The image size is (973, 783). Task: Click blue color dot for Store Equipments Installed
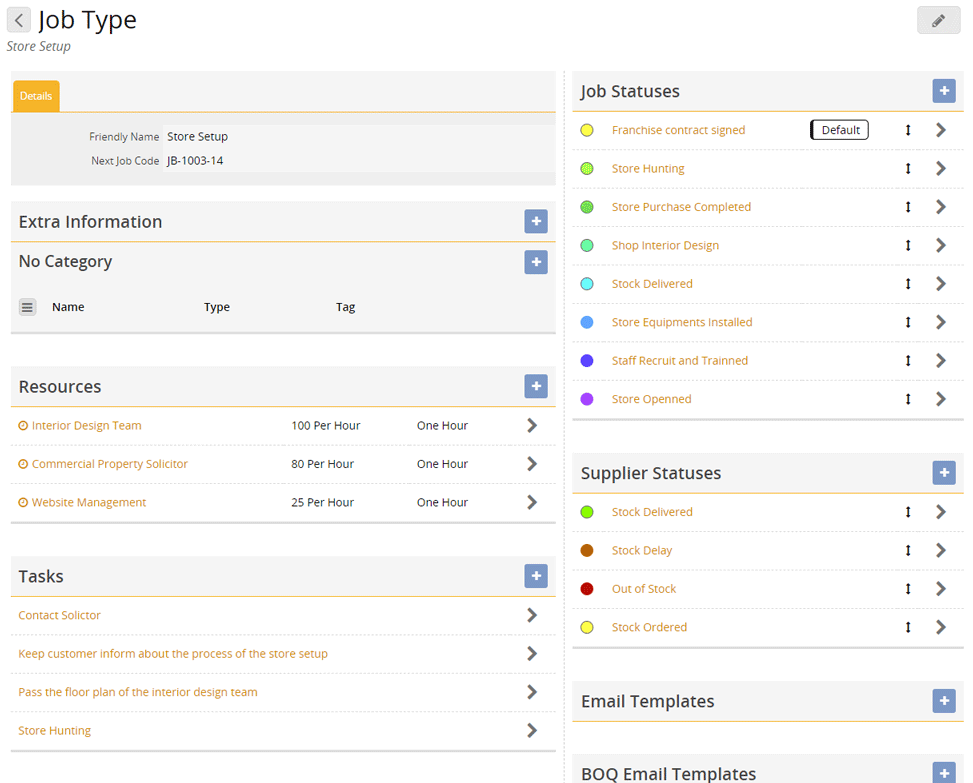[x=587, y=323]
